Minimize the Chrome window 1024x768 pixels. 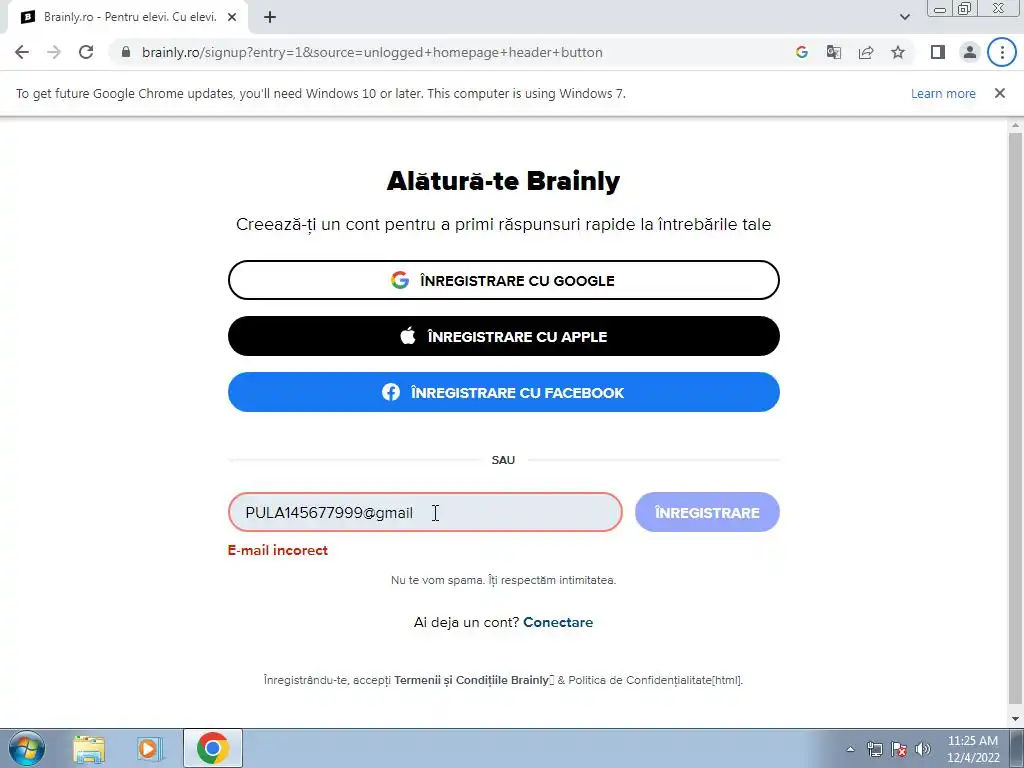940,8
